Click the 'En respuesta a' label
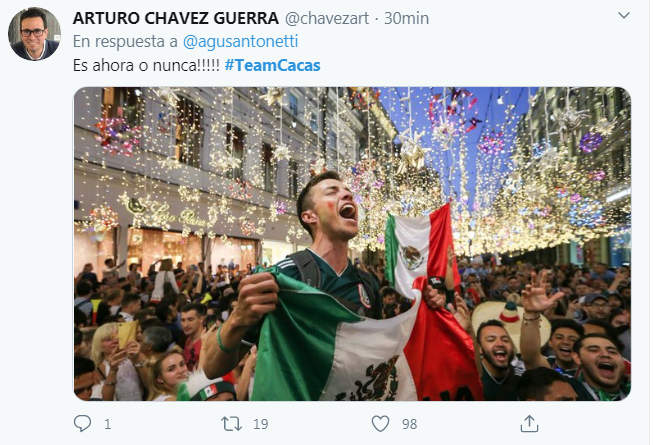Image resolution: width=654 pixels, height=445 pixels. (x=125, y=41)
